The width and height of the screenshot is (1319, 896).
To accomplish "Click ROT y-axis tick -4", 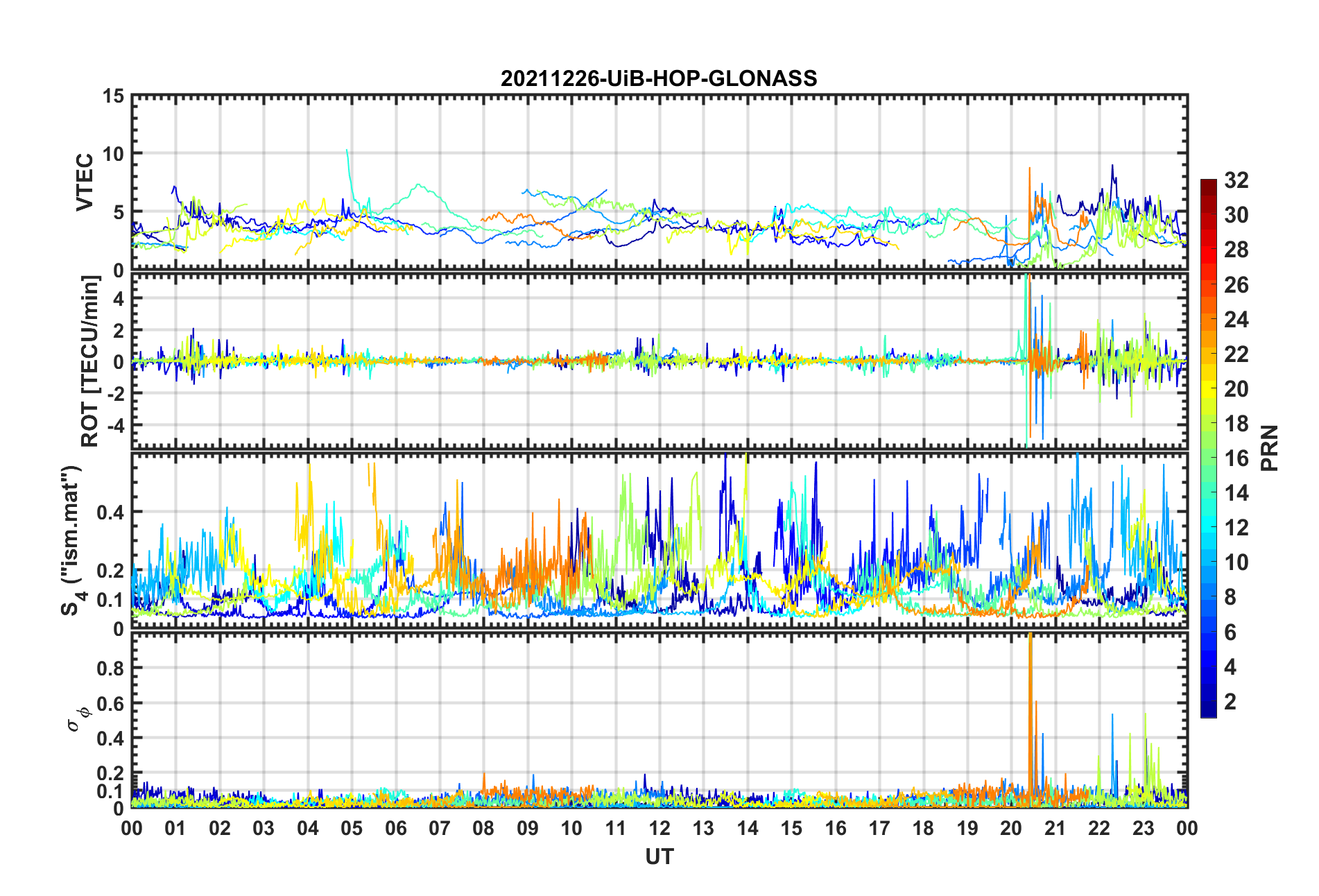I will 117,424.
